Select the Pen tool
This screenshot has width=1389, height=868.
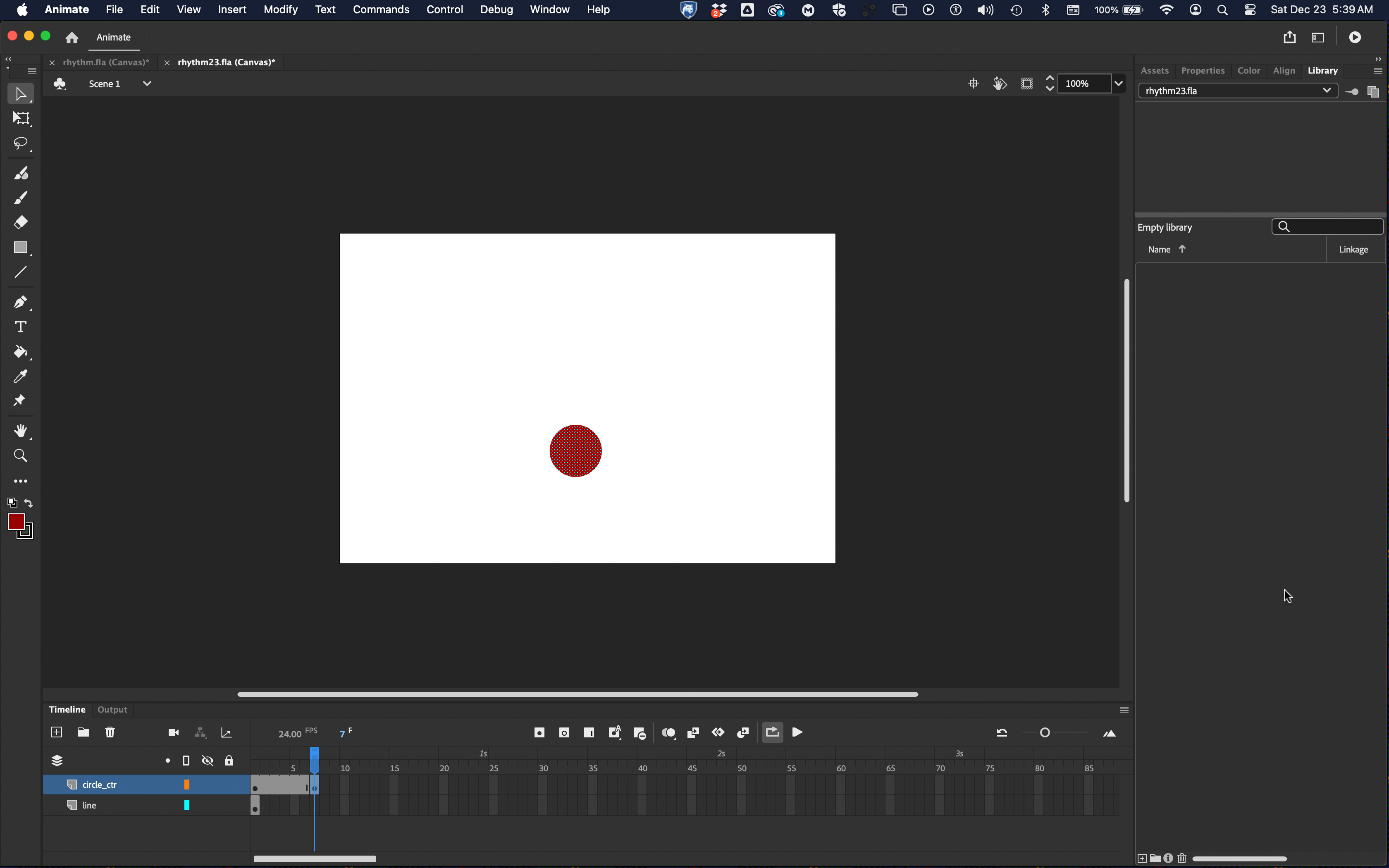click(21, 302)
